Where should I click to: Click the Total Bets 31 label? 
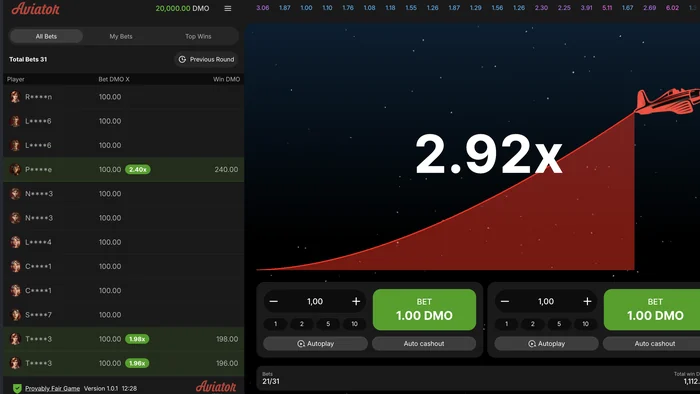28,59
